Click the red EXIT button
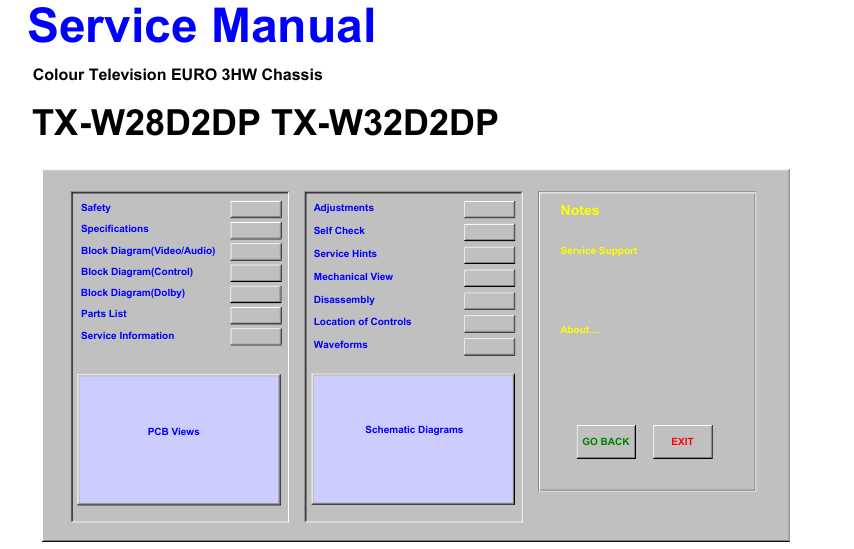This screenshot has height=549, width=854. point(682,442)
